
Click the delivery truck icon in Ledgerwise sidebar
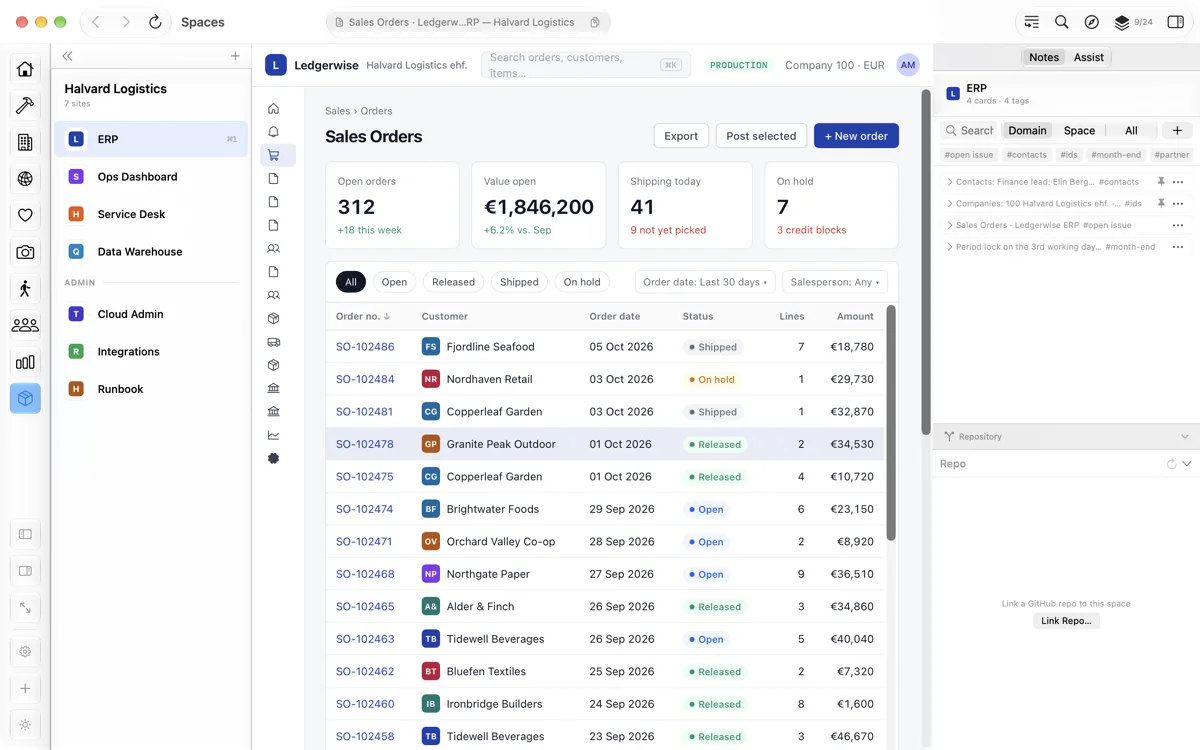pyautogui.click(x=274, y=342)
